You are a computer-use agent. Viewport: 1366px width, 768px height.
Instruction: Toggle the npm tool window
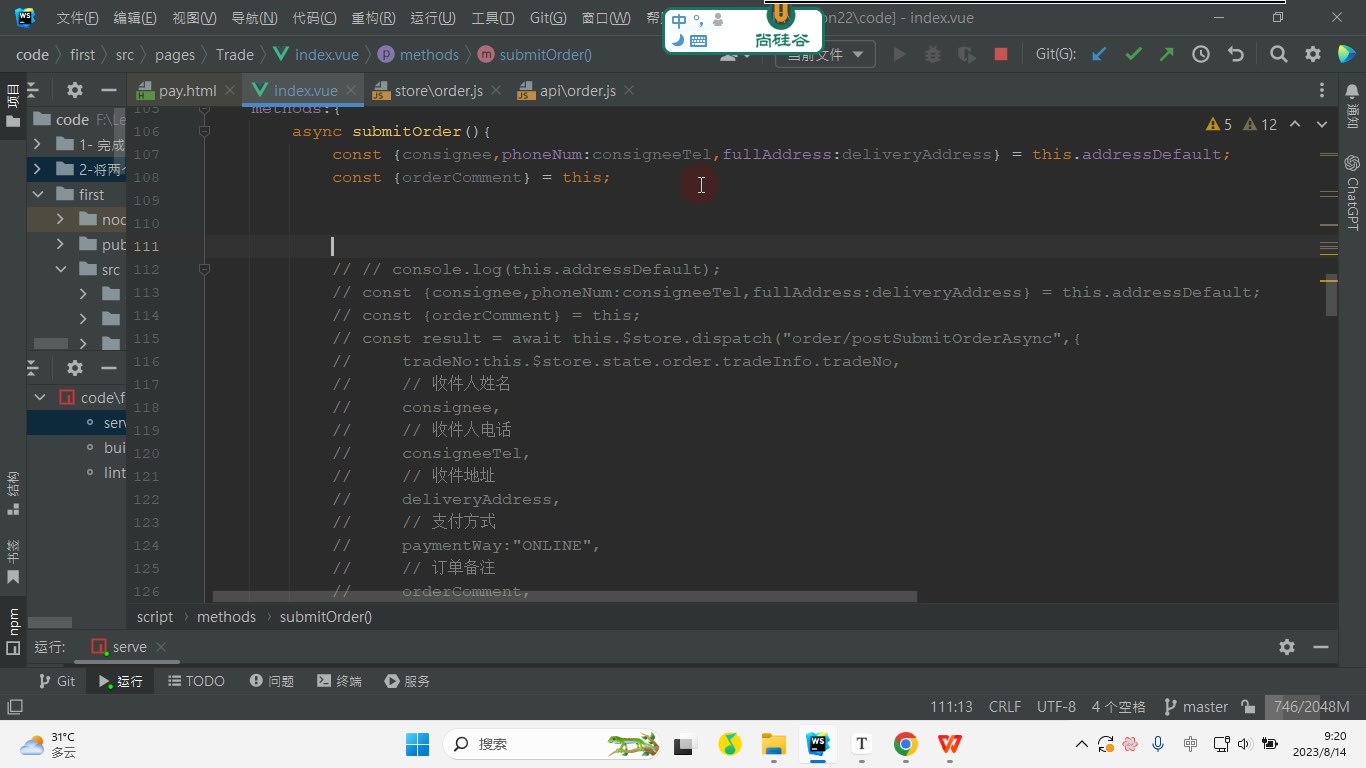[13, 630]
